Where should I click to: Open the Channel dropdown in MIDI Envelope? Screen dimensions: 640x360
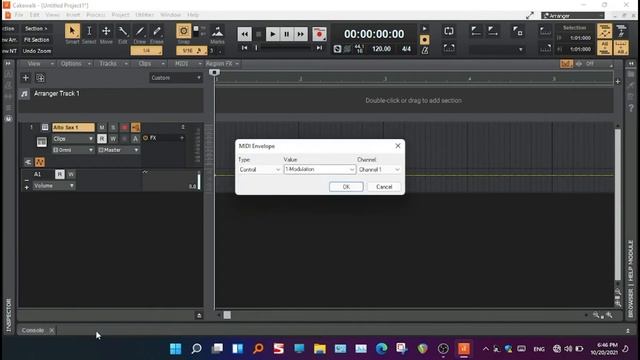tap(379, 169)
